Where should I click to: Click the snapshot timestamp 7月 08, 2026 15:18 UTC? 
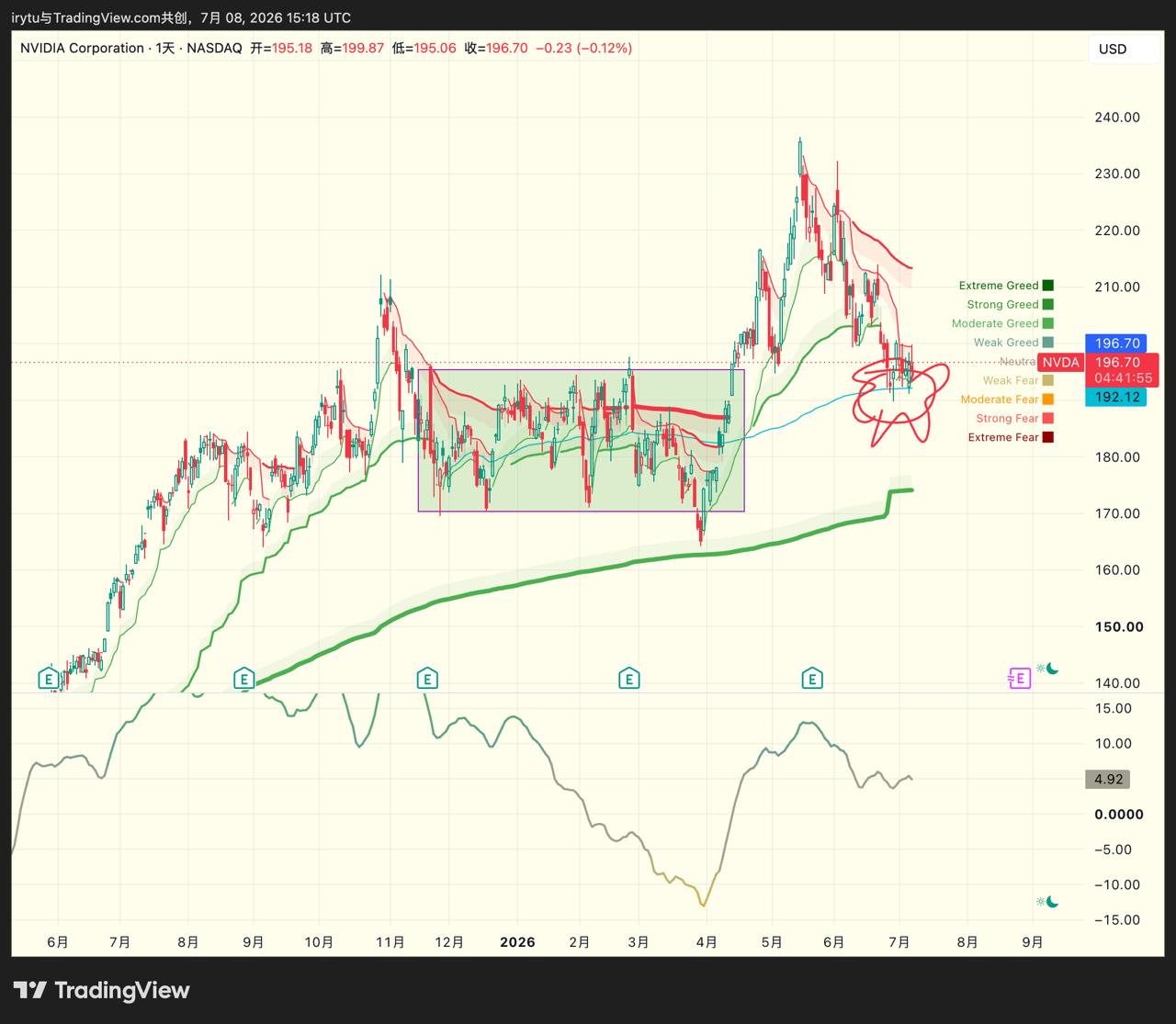pos(276,17)
